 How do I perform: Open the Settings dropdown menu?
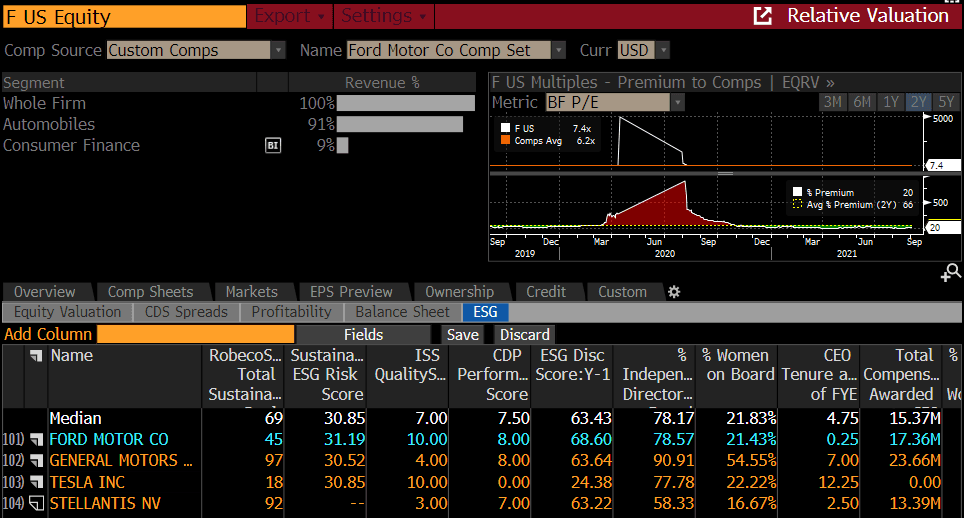pos(384,16)
